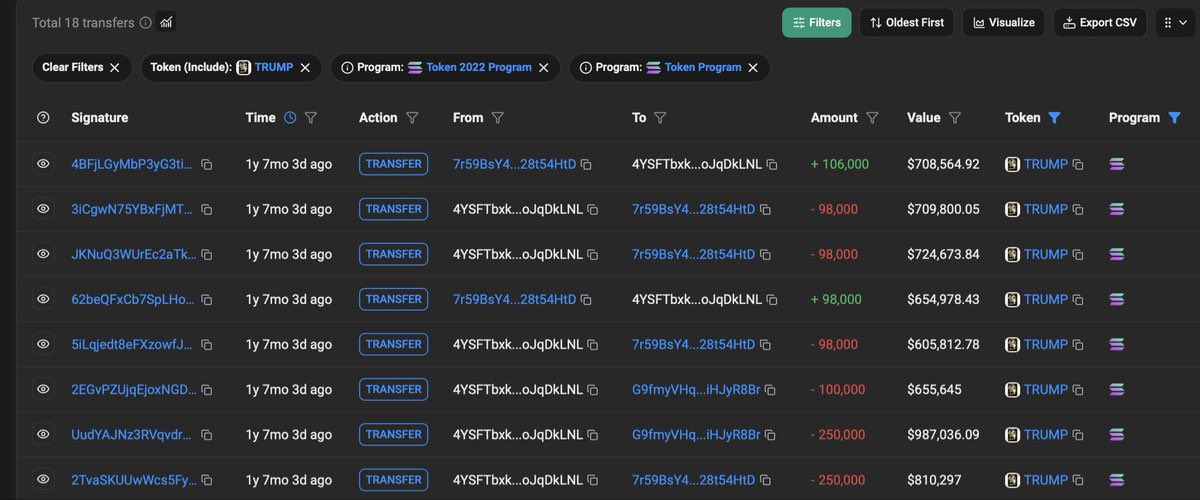Copy signature 4BFjLGyMbP3yG3ti
The image size is (1200, 500).
click(x=207, y=164)
